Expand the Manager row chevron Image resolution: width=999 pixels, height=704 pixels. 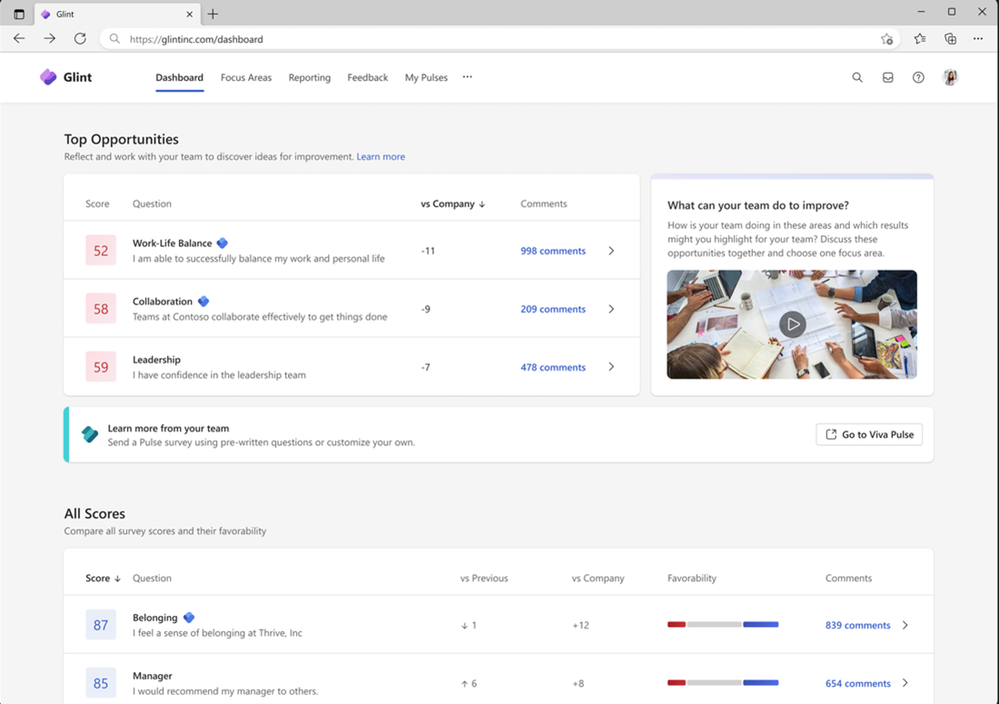pos(905,683)
